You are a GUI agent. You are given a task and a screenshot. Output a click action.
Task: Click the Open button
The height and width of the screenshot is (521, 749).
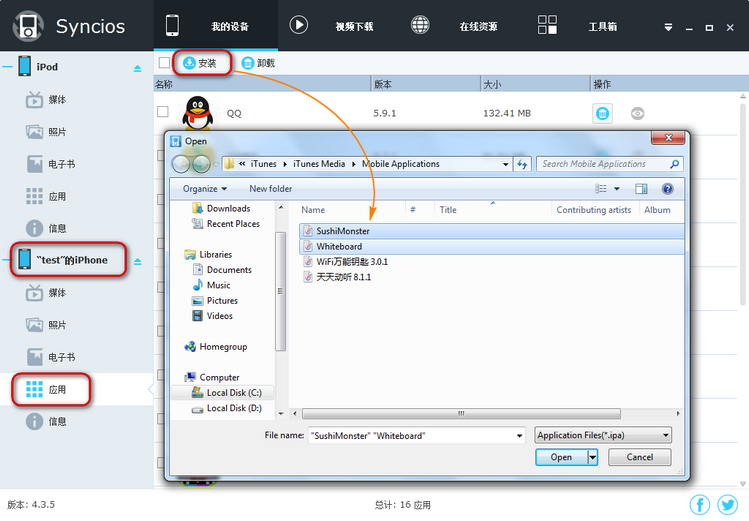coord(561,457)
